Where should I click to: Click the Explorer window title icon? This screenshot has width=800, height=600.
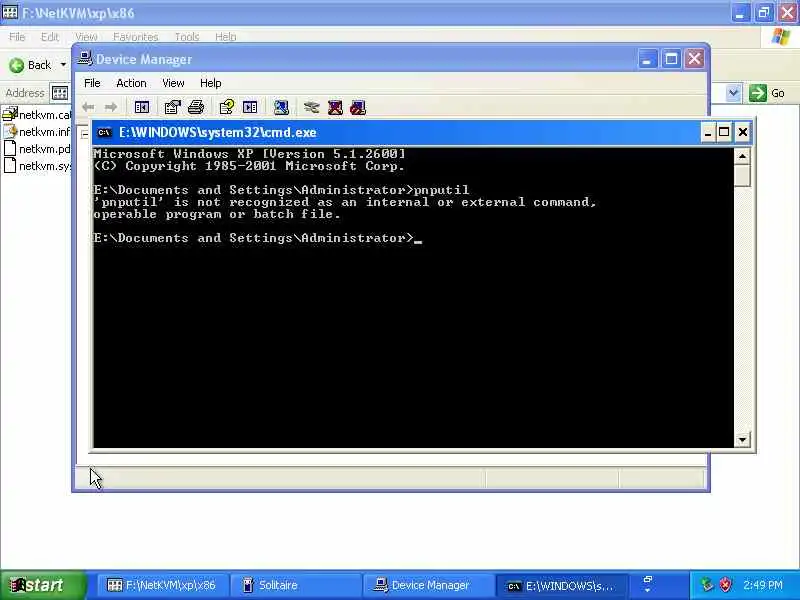tap(10, 12)
